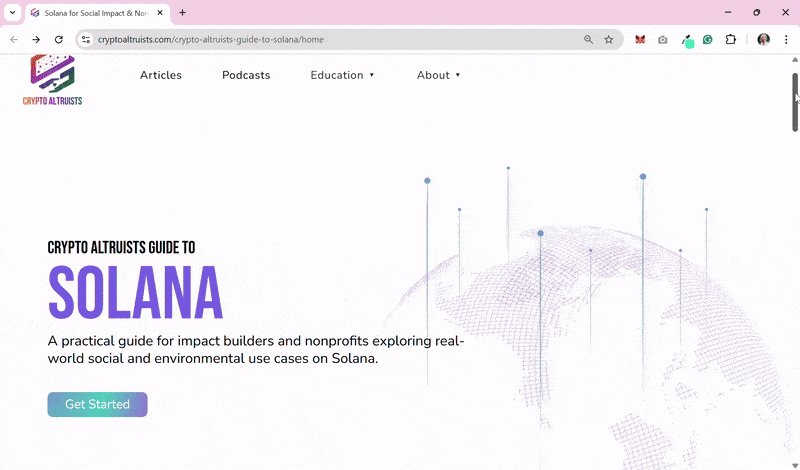Click the Crypto Altruists logo
This screenshot has height=470, width=800.
[52, 80]
